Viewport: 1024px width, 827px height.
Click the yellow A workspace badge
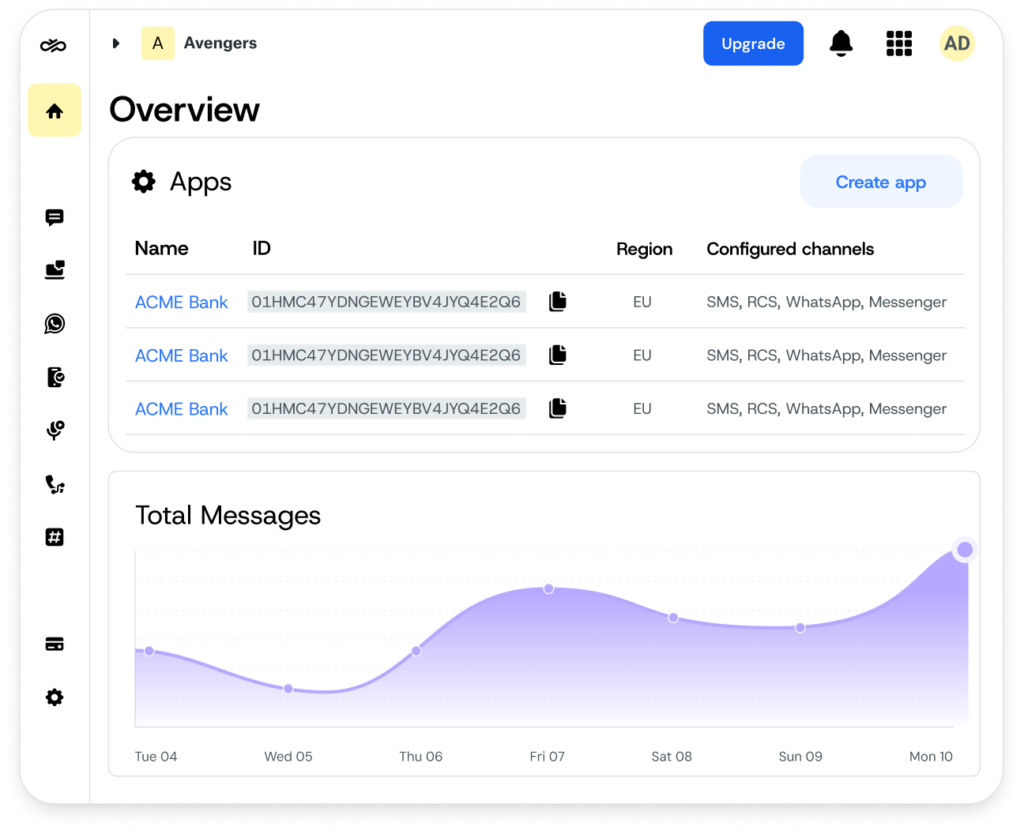158,43
